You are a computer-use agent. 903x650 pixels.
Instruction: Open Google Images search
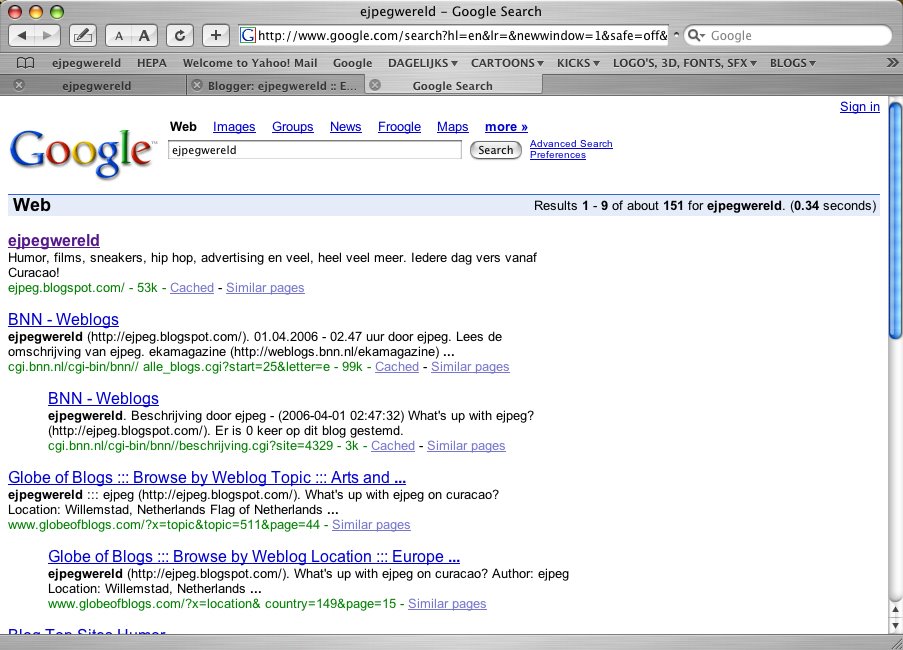point(234,127)
